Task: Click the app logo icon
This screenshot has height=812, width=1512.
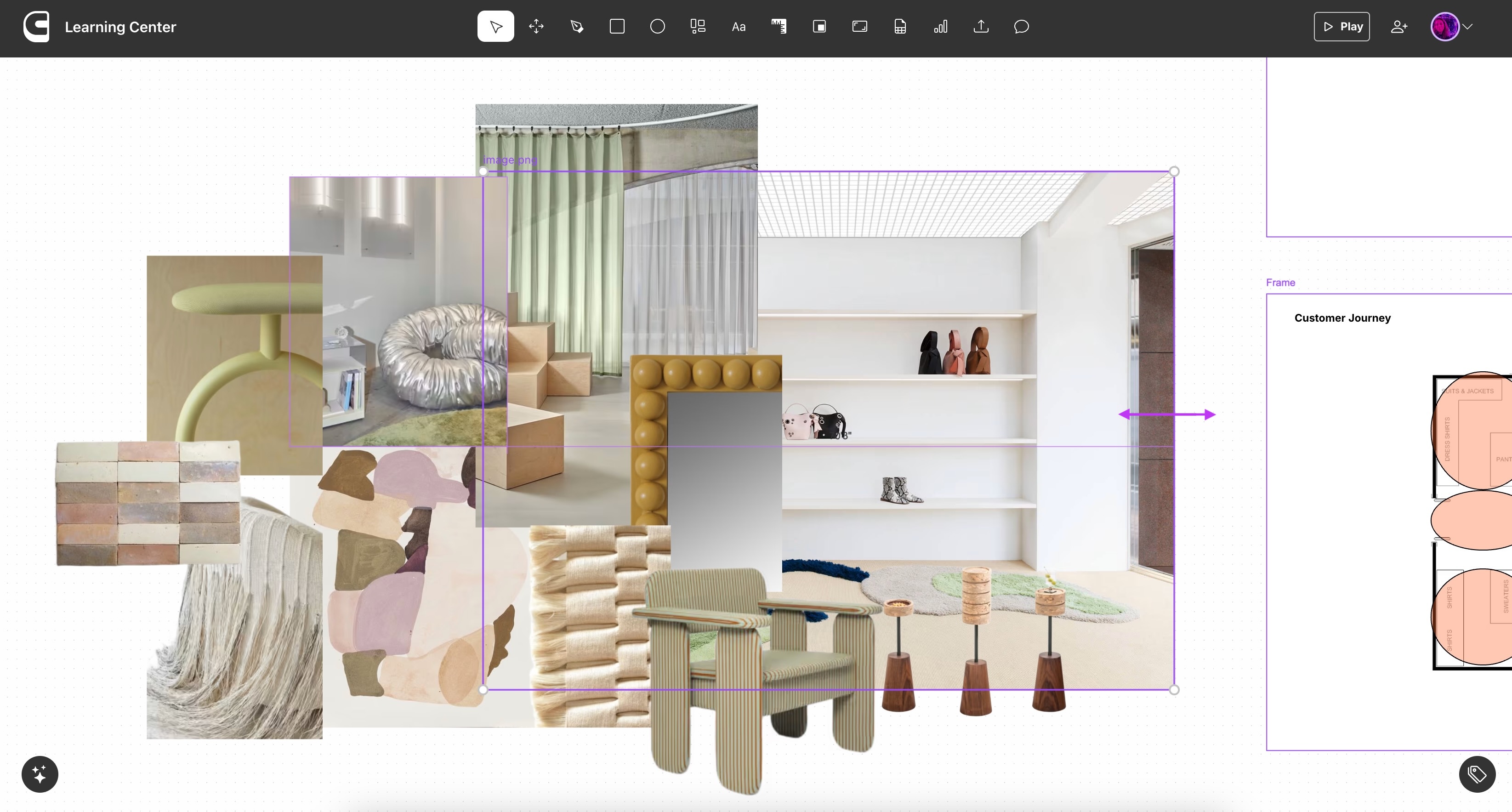Action: (x=36, y=27)
